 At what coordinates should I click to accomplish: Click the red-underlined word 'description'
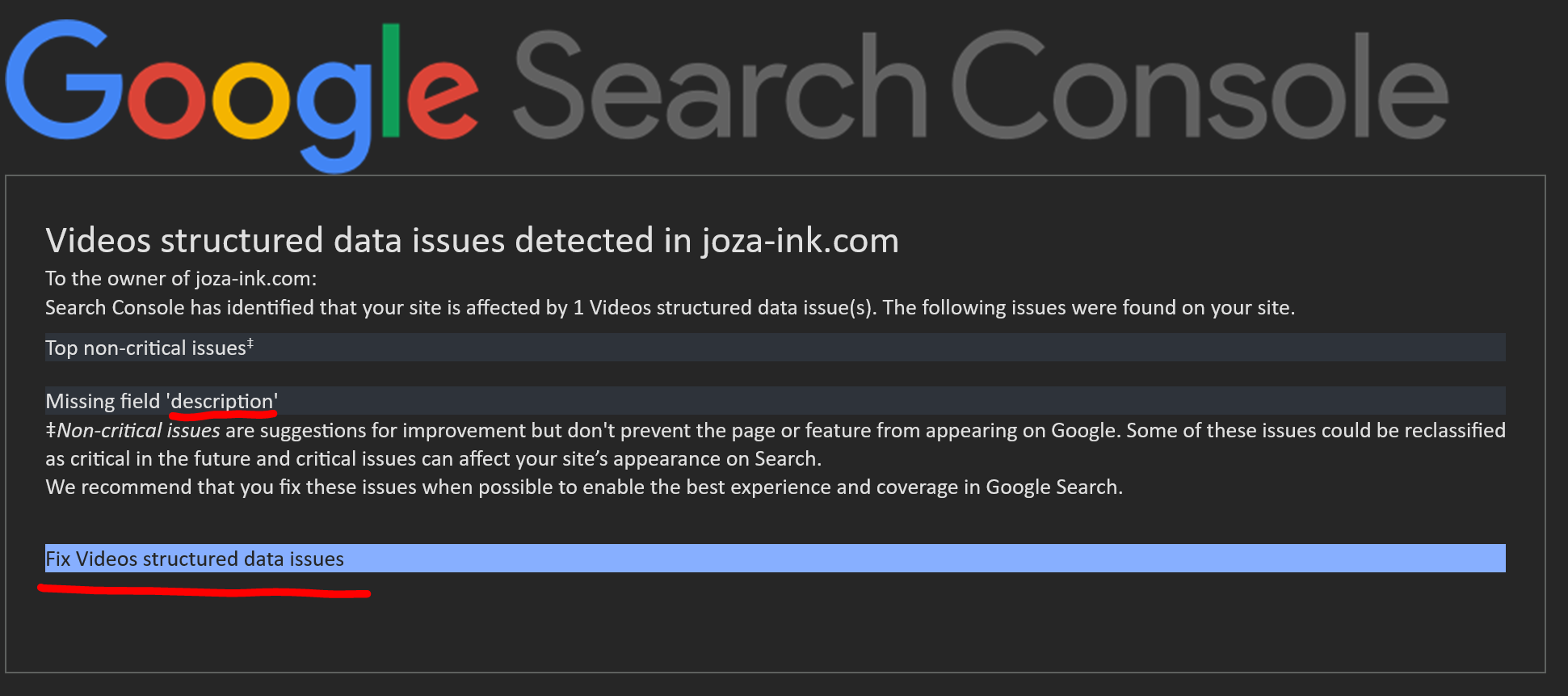(x=222, y=402)
